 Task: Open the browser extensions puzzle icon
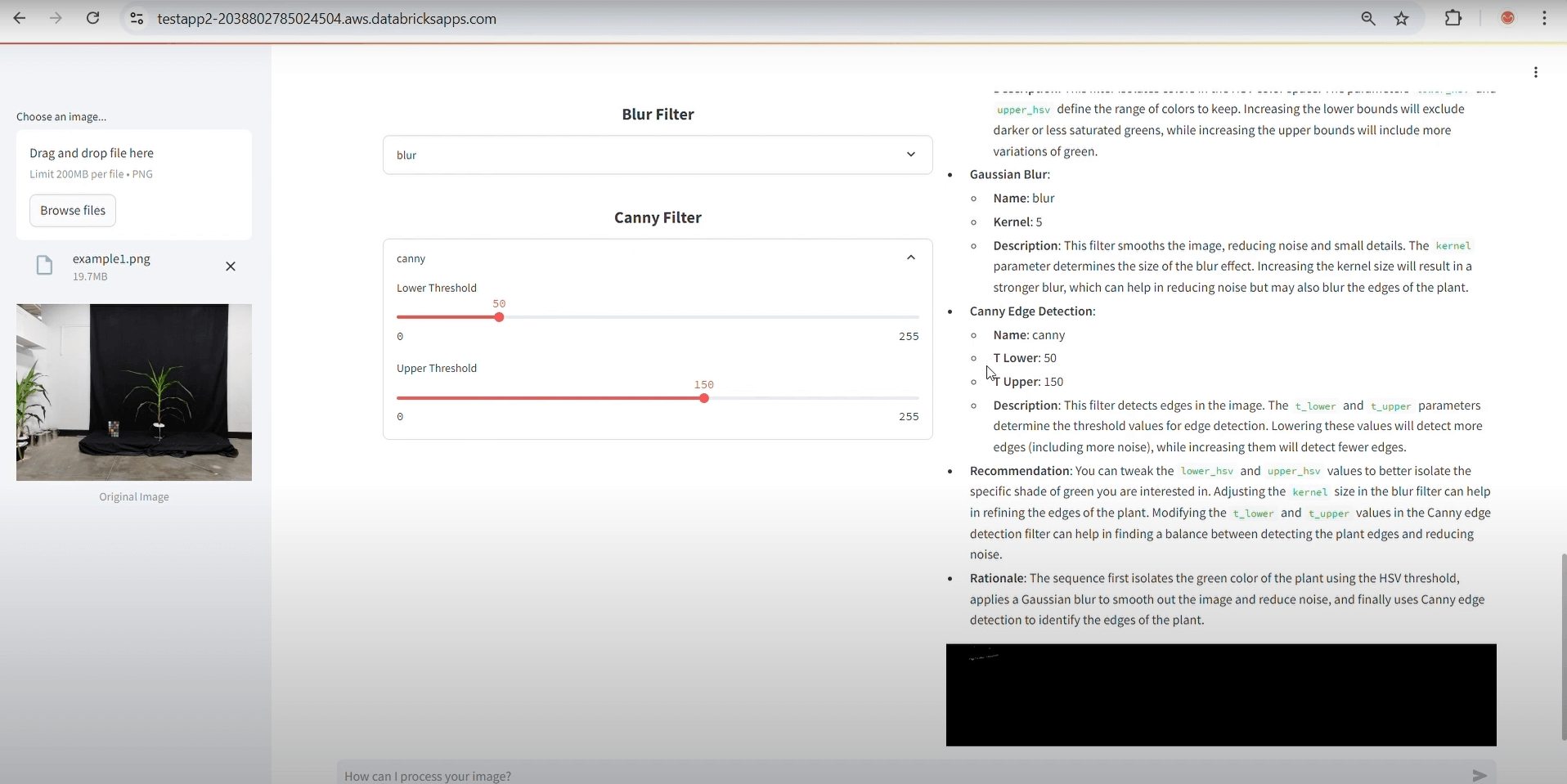click(x=1453, y=18)
